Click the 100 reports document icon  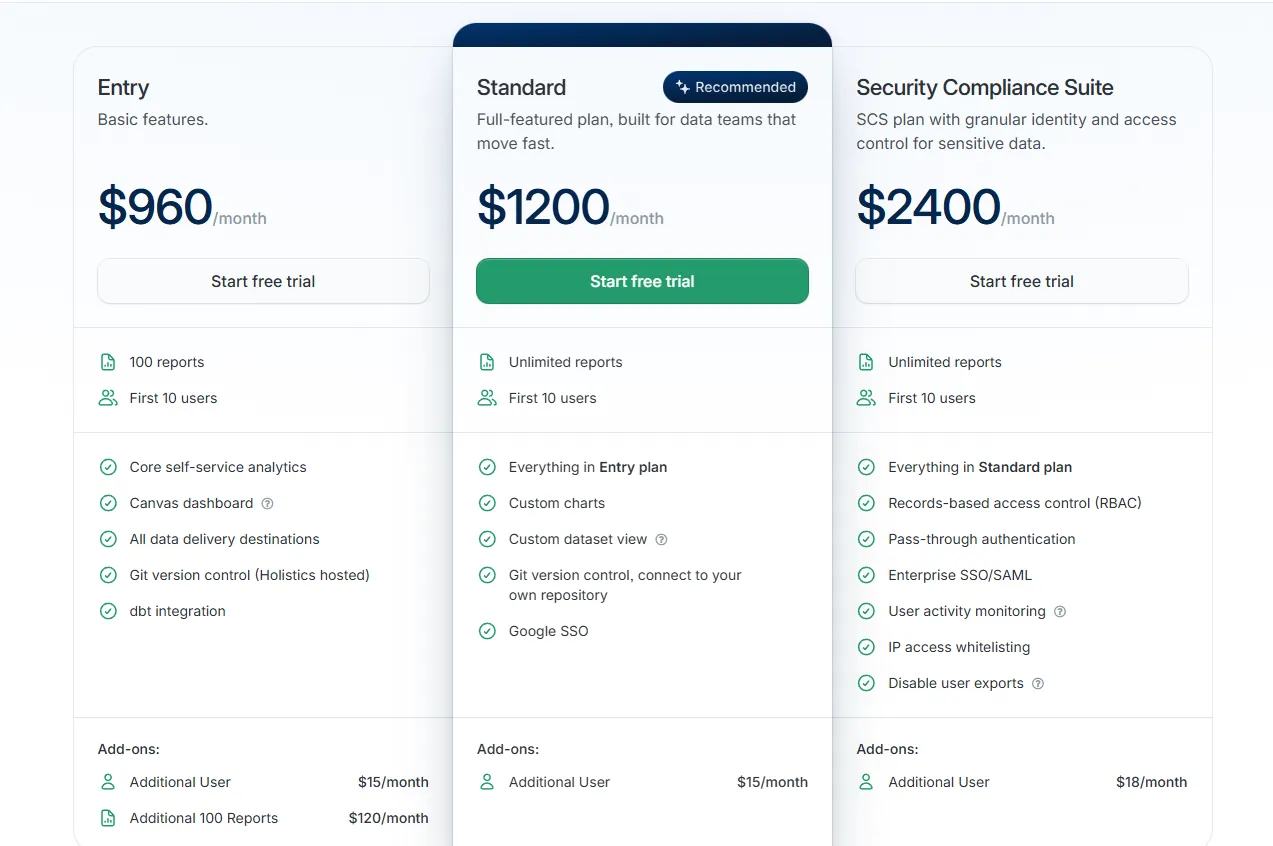click(108, 362)
